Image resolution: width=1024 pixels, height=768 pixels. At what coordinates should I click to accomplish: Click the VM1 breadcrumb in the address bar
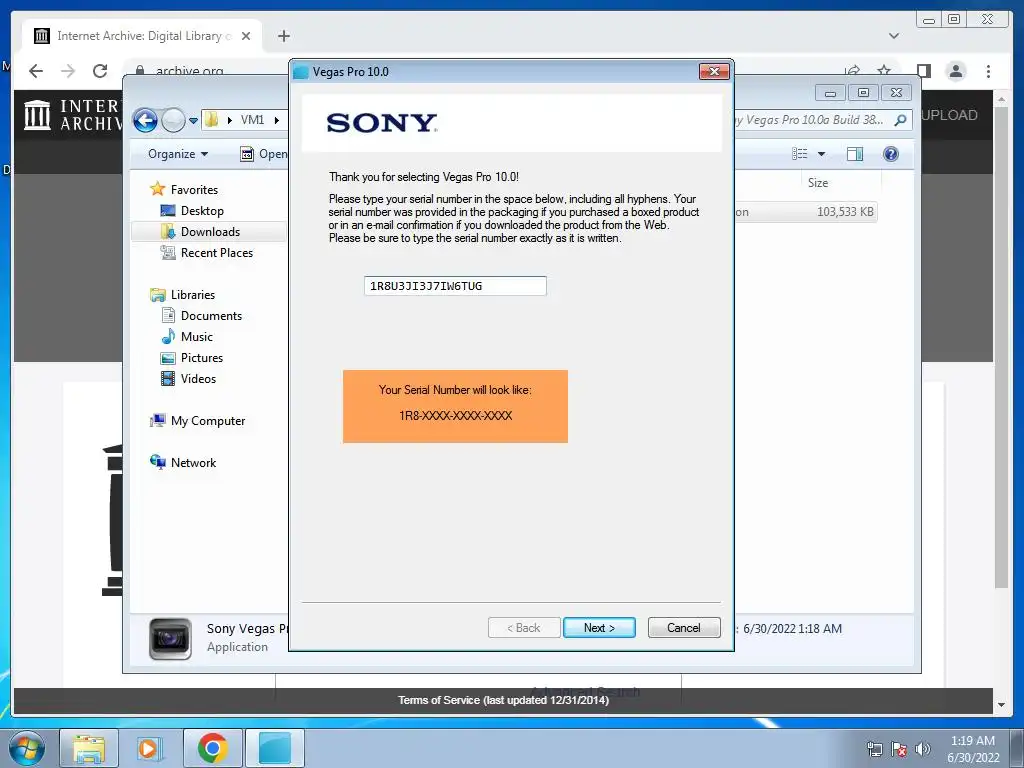click(x=252, y=120)
